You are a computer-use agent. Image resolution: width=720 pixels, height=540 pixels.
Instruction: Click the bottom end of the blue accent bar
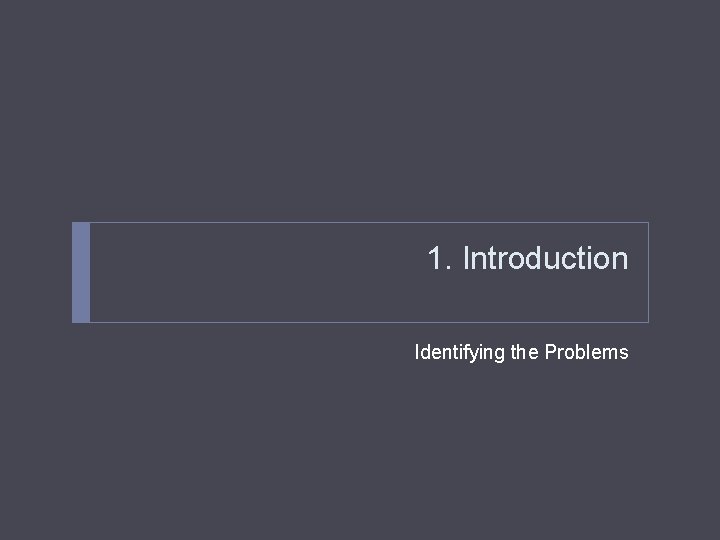81,317
